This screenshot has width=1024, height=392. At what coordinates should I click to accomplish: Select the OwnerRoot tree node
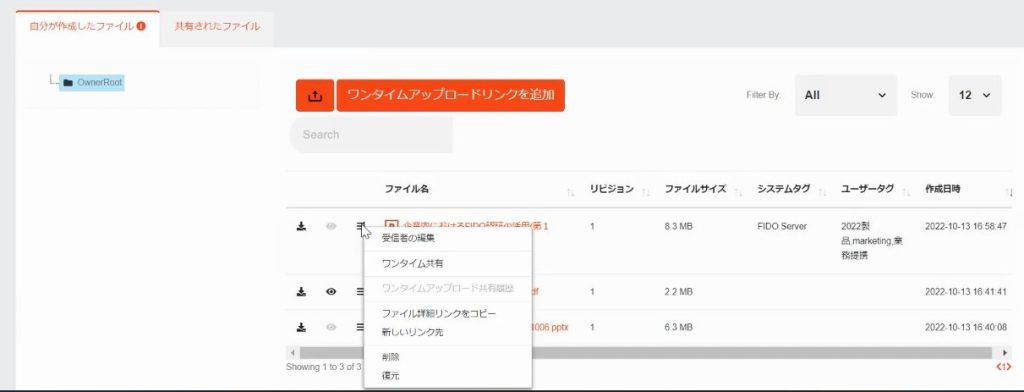[91, 83]
